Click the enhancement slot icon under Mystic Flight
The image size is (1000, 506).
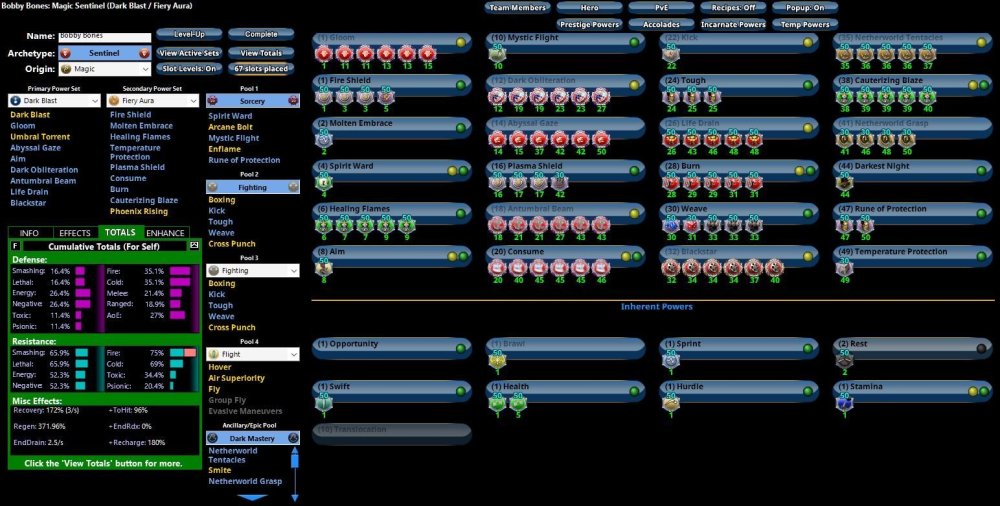point(497,54)
